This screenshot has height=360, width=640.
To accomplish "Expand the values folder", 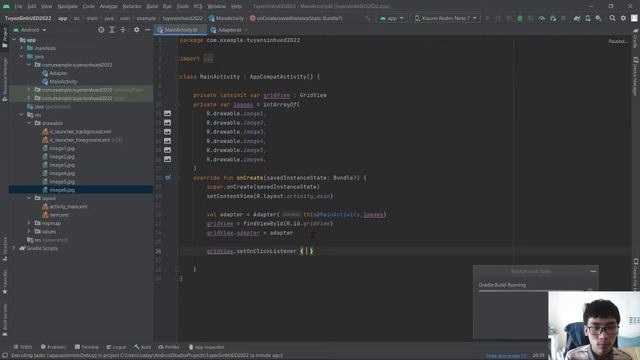I will coord(29,231).
